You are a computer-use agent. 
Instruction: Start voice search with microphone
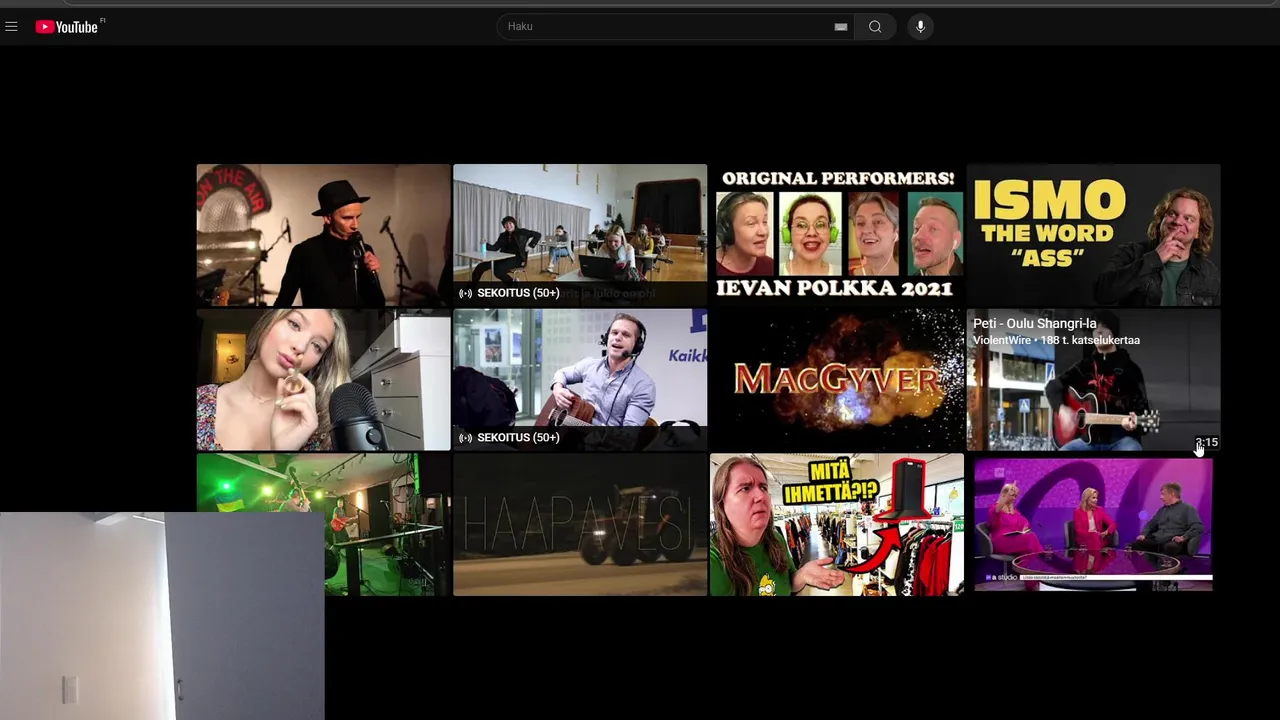click(x=920, y=27)
